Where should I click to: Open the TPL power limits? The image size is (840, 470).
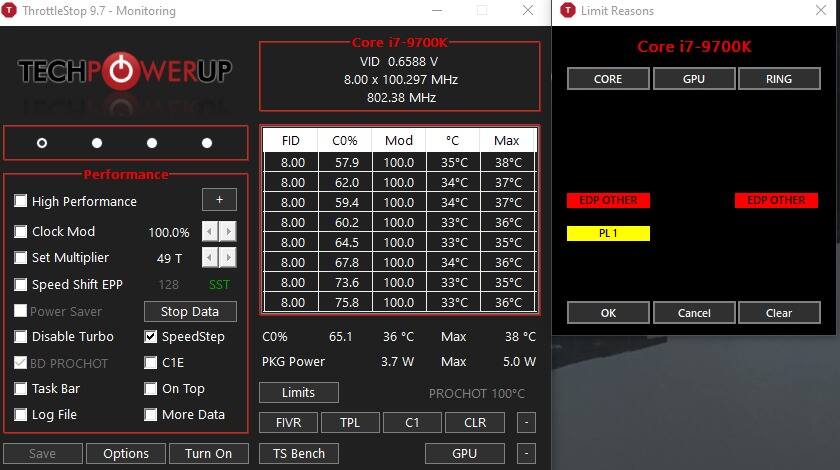[x=350, y=422]
